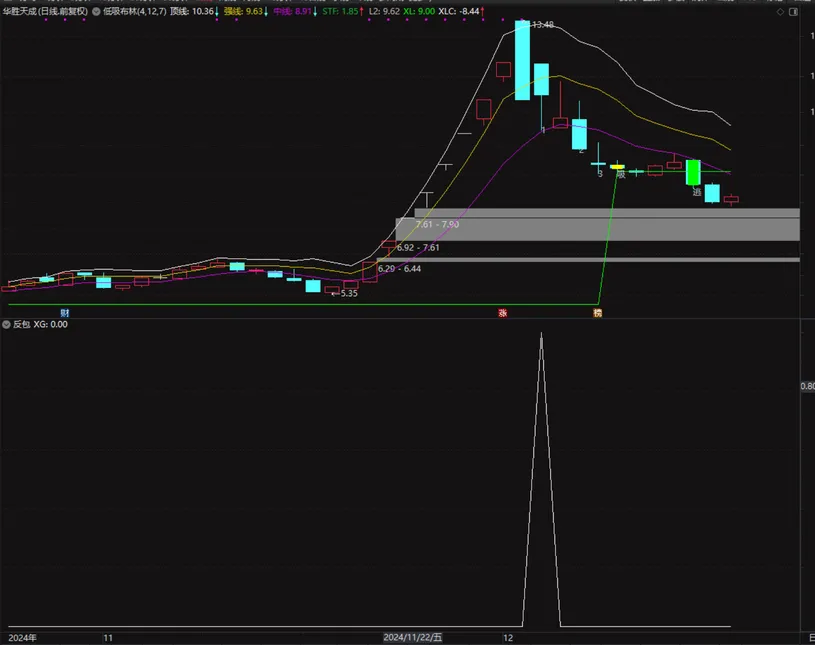
Task: Click the 2024/11/22 date marker on axis
Action: point(413,638)
